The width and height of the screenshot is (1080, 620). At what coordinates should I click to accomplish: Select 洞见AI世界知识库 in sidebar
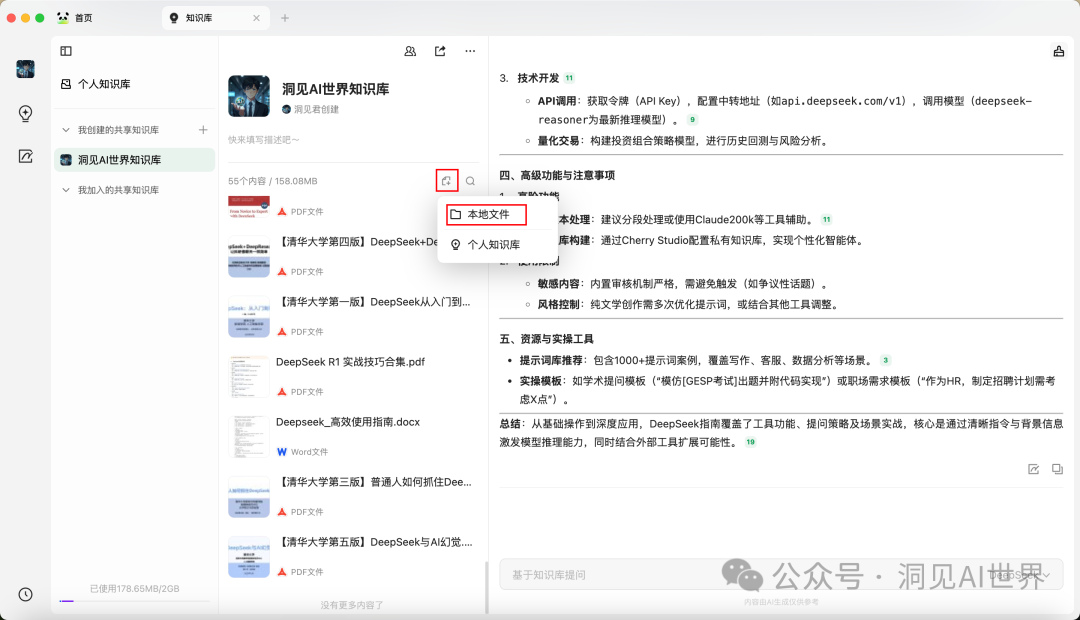pyautogui.click(x=134, y=160)
